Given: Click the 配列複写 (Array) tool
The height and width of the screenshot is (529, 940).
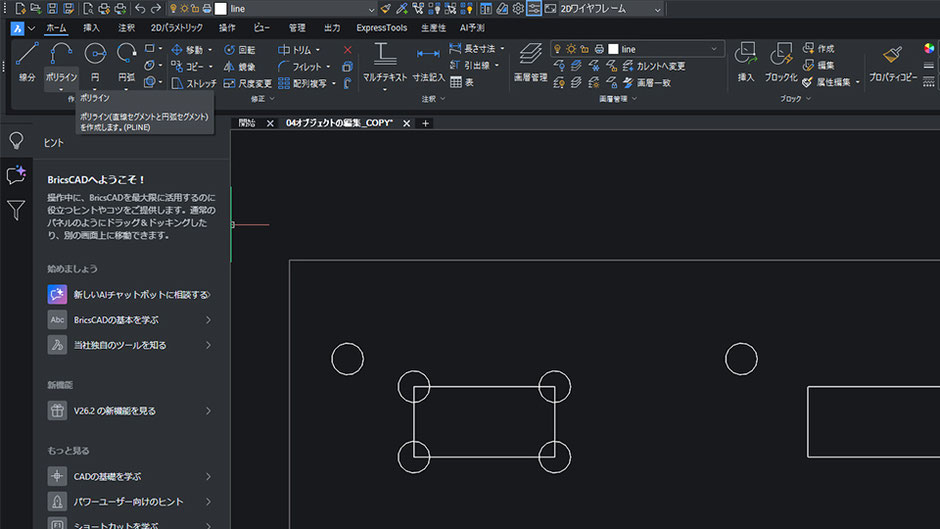Looking at the screenshot, I should (303, 83).
